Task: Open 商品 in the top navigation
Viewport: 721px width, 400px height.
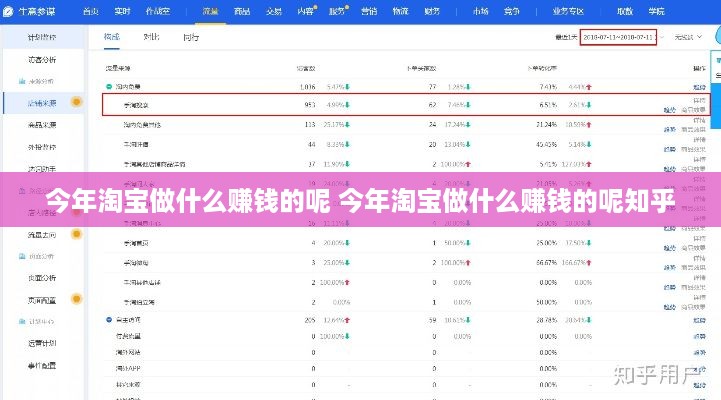Action: click(x=242, y=11)
